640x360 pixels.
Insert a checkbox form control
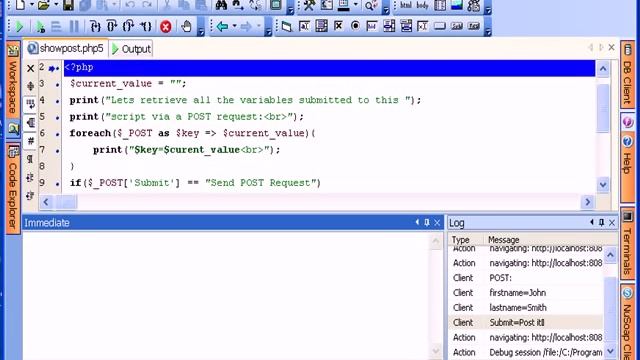coord(338,26)
